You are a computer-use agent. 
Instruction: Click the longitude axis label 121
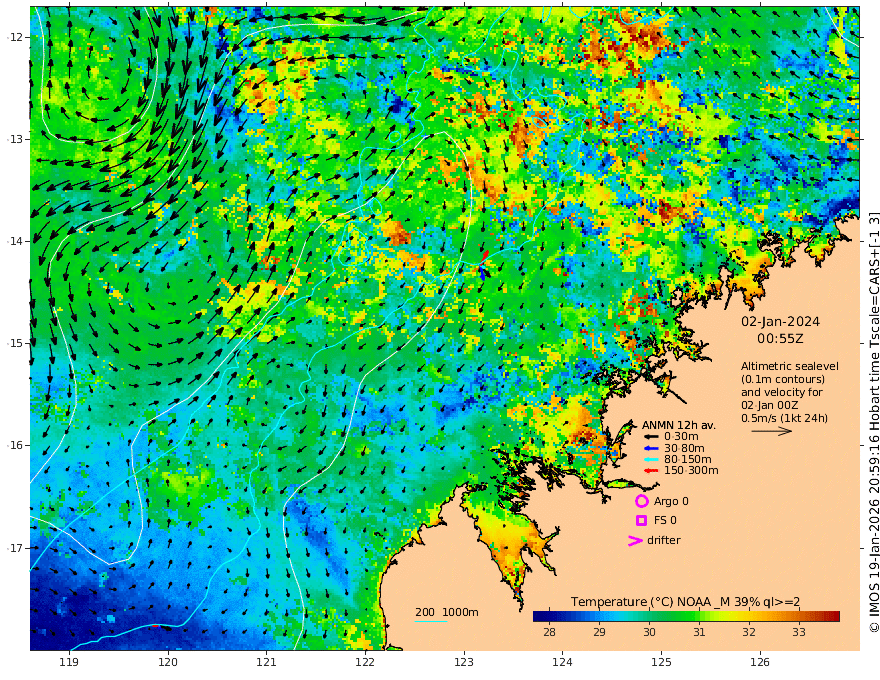coord(267,663)
